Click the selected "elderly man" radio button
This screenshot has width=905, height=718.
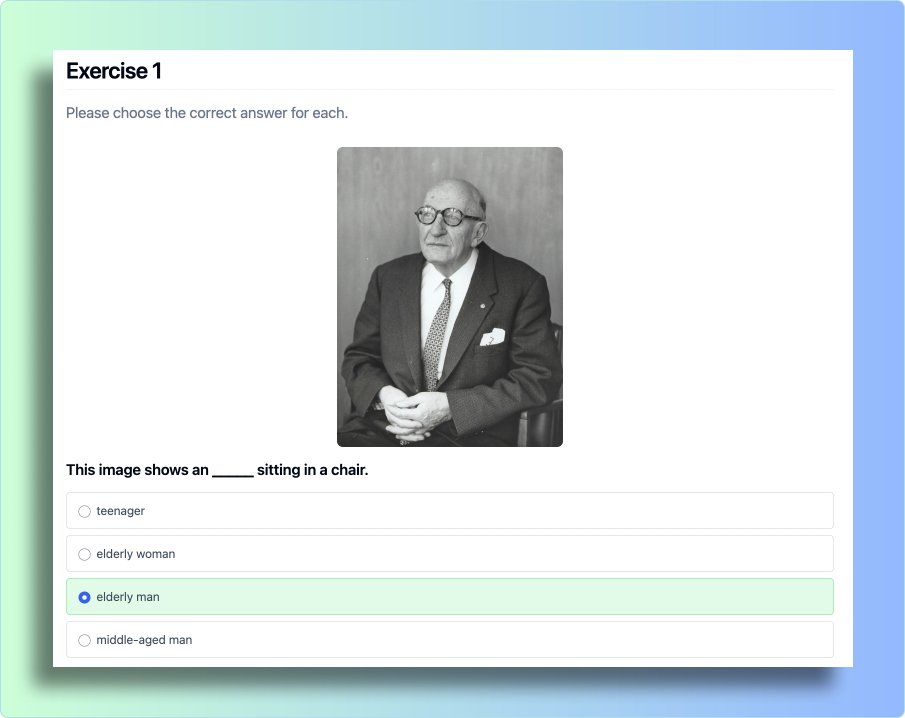[84, 597]
